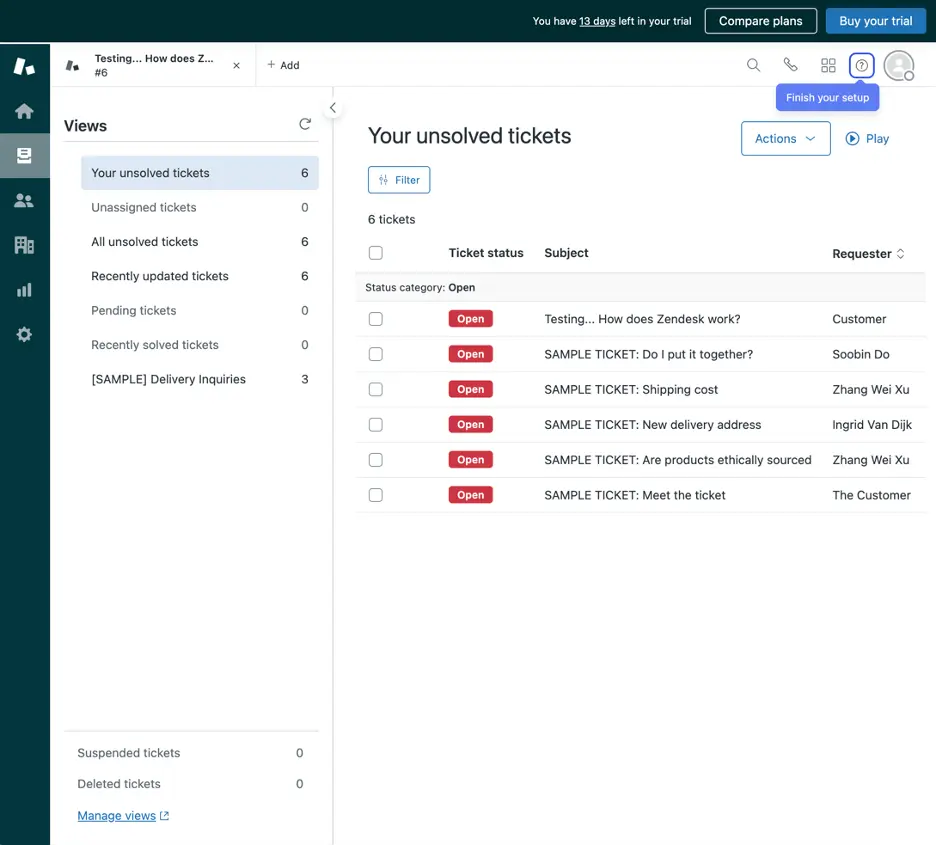The height and width of the screenshot is (846, 936).
Task: Open the Reporting analytics icon
Action: click(x=24, y=289)
